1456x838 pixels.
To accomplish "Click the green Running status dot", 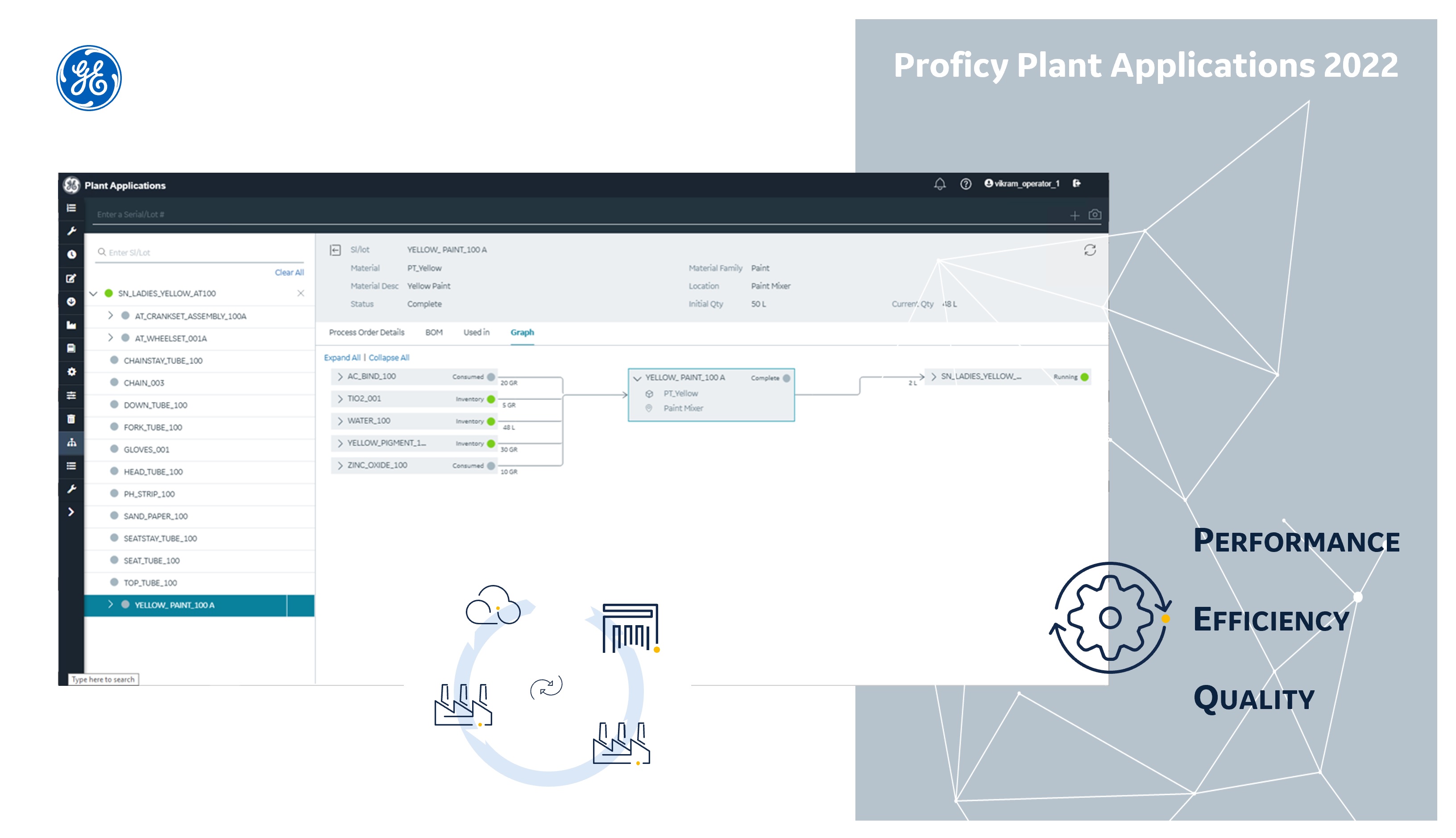I will pyautogui.click(x=1084, y=377).
